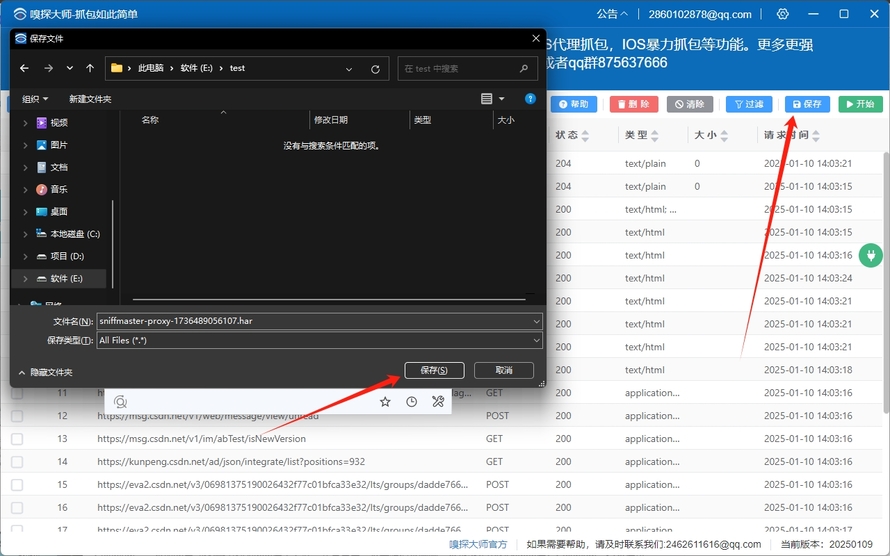
Task: Open the 公告 announcement menu
Action: point(612,14)
